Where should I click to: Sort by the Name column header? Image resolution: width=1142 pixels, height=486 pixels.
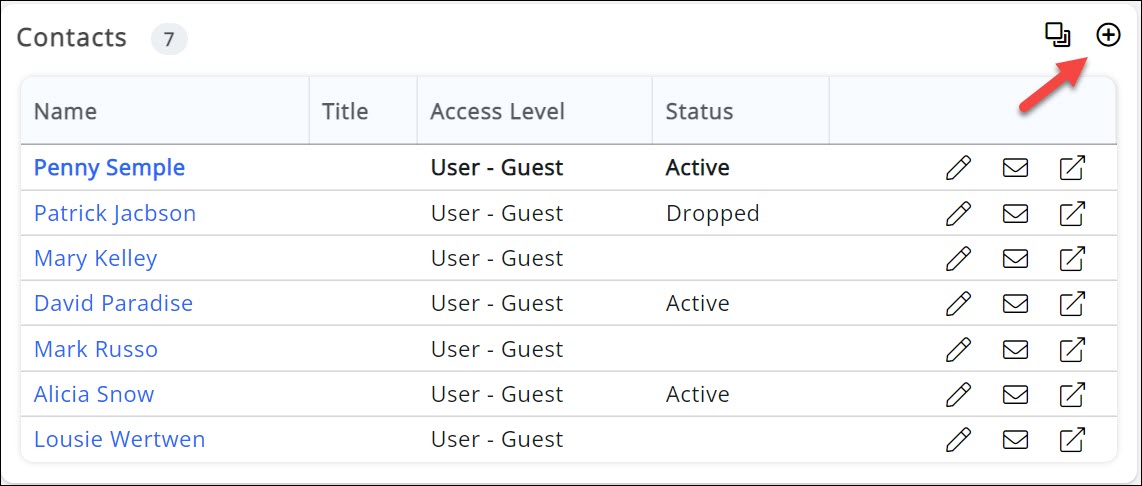pos(65,111)
